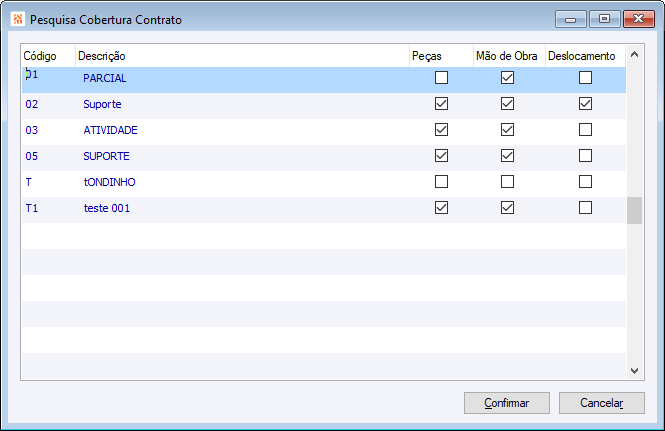Toggle Mão de Obra for ATIVIDADE row
The image size is (665, 431).
tap(507, 130)
